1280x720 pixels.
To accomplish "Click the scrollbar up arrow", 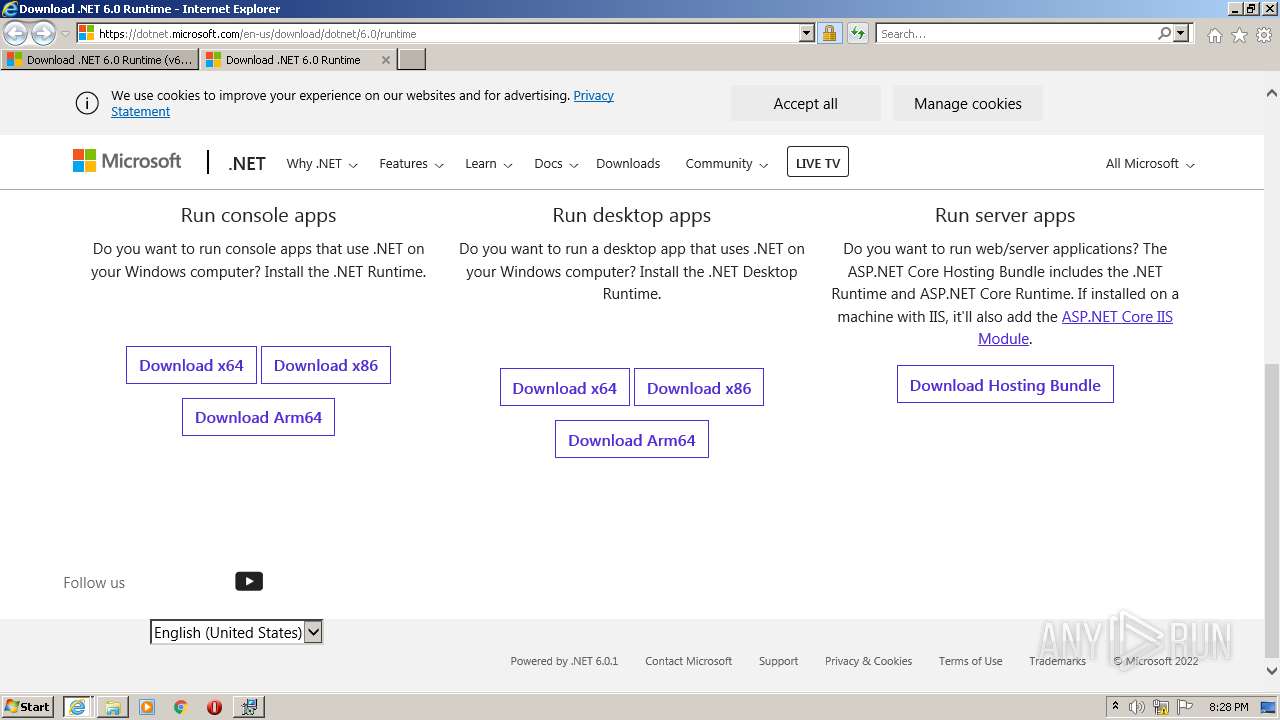I will point(1272,93).
